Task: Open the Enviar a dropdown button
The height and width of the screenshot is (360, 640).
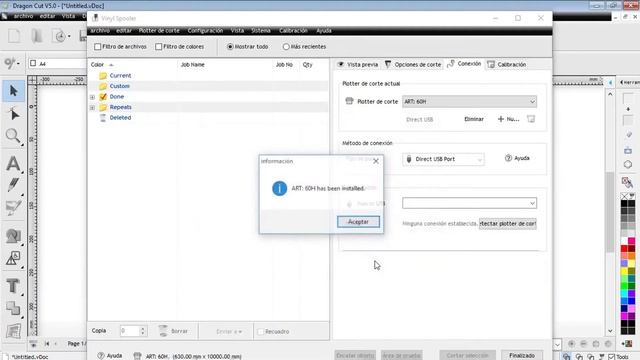Action: tap(229, 331)
